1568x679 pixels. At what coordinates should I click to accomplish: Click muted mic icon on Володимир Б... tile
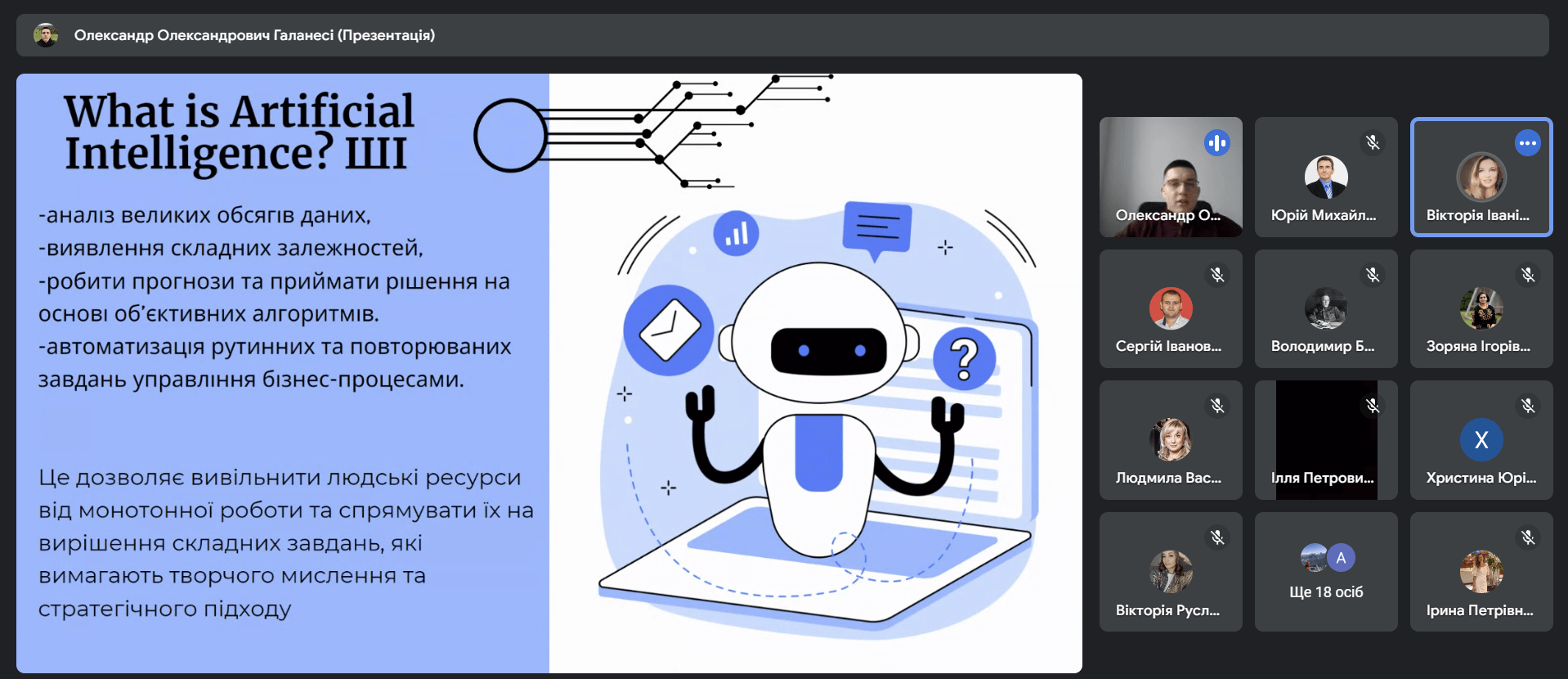pos(1373,275)
